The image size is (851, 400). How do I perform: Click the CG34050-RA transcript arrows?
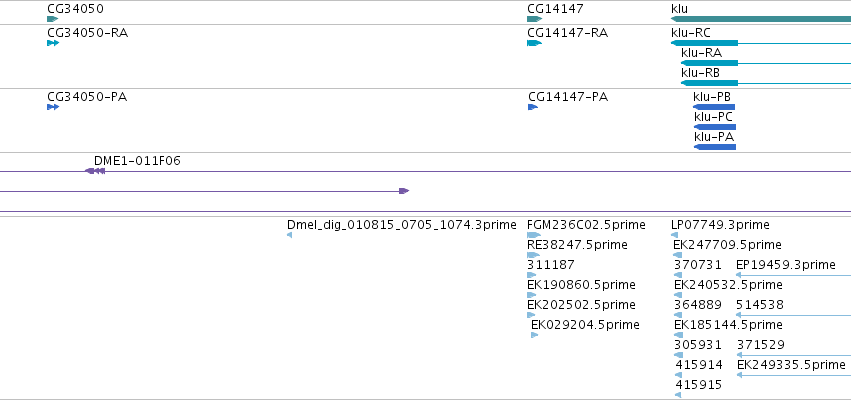pos(53,43)
